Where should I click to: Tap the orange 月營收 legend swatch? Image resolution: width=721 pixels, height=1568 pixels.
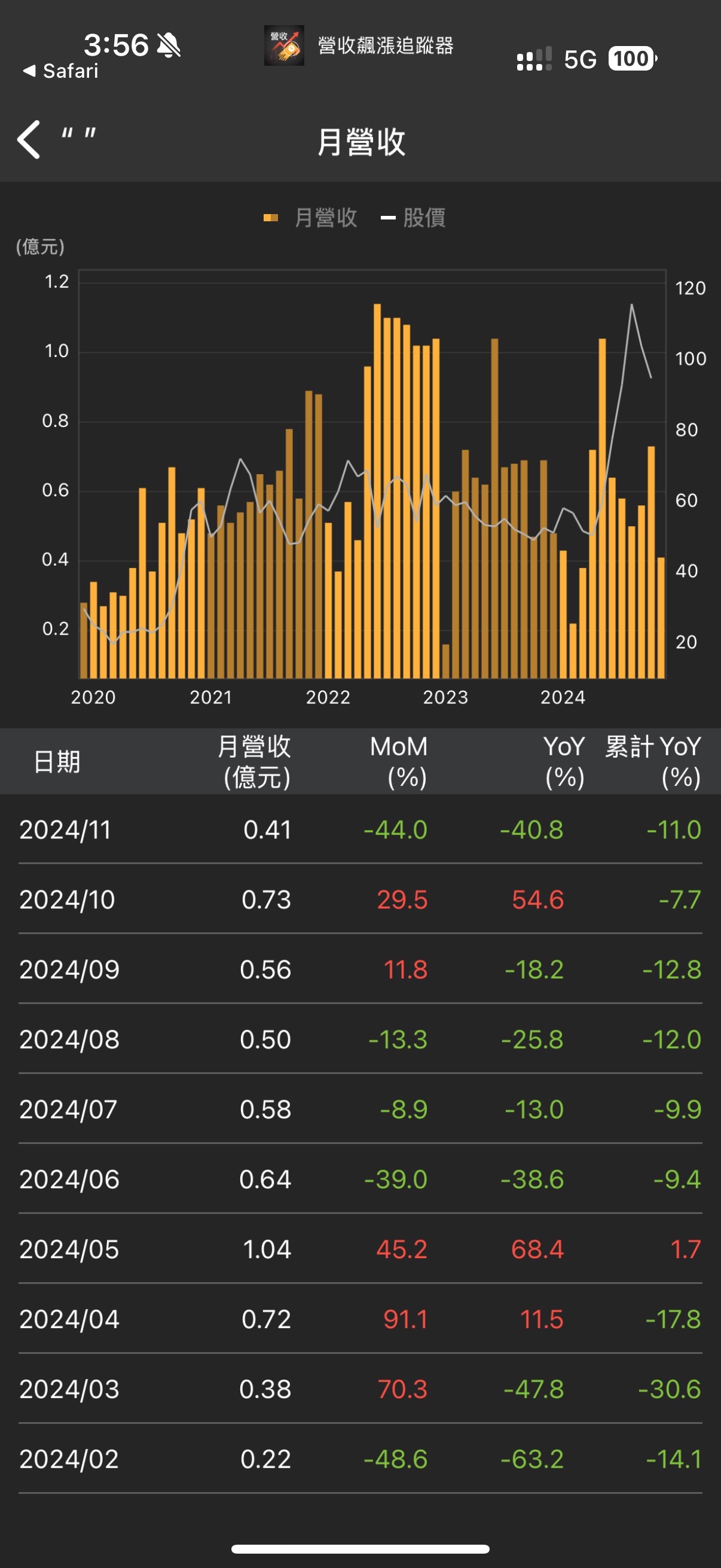271,218
